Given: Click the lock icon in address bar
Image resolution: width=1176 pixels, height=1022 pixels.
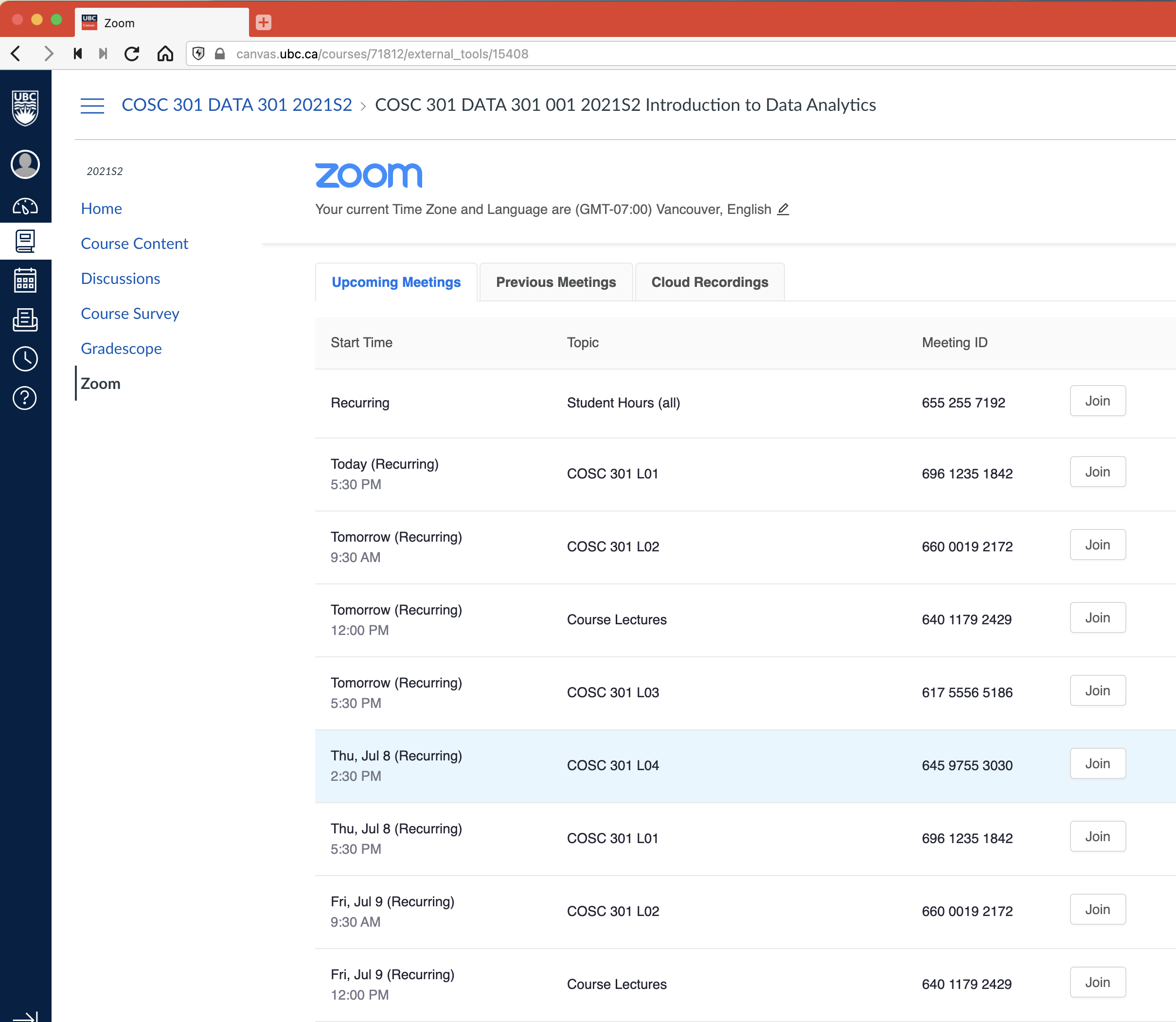Looking at the screenshot, I should (220, 53).
